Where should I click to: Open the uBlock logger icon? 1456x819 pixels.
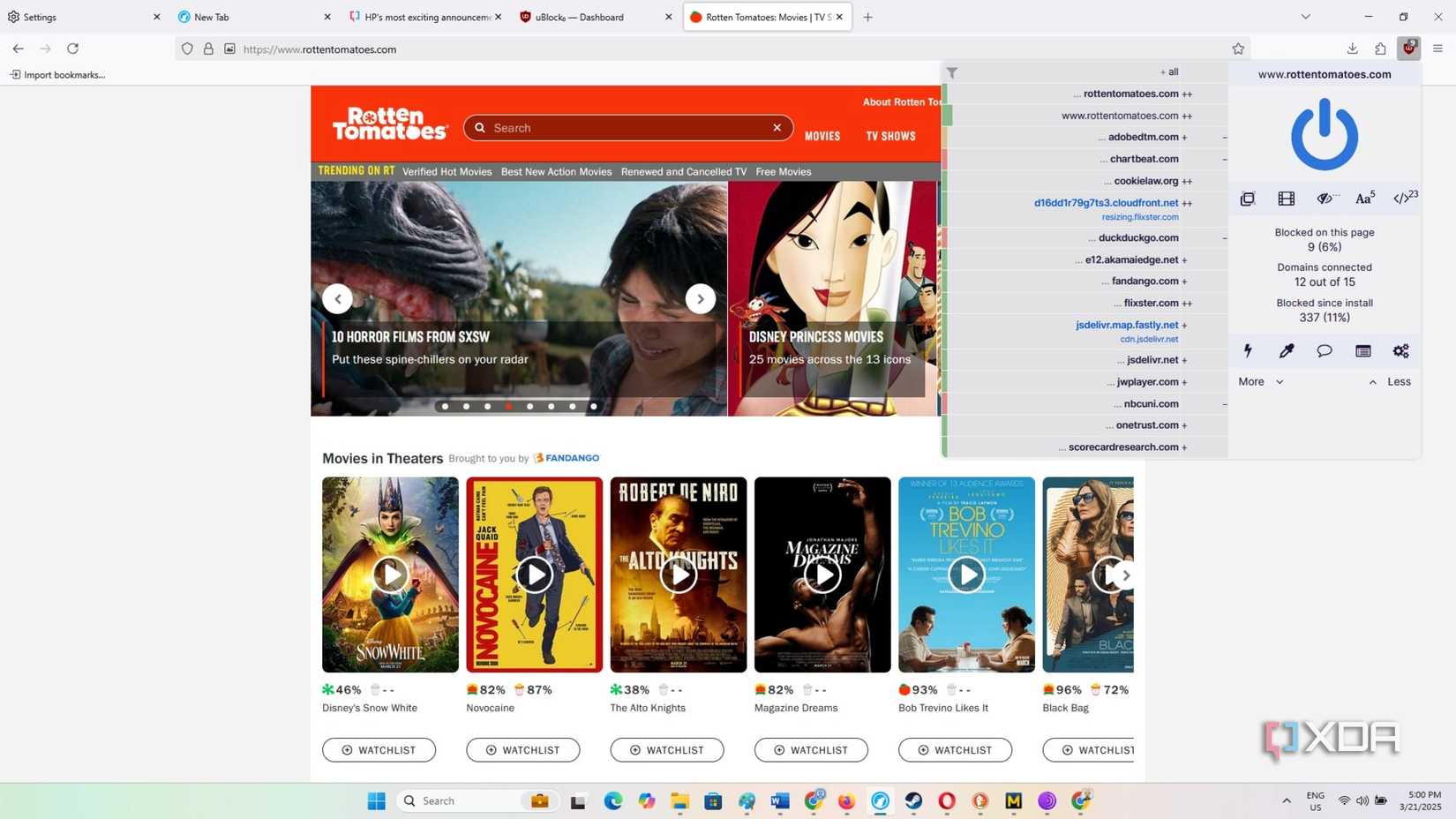(1362, 350)
